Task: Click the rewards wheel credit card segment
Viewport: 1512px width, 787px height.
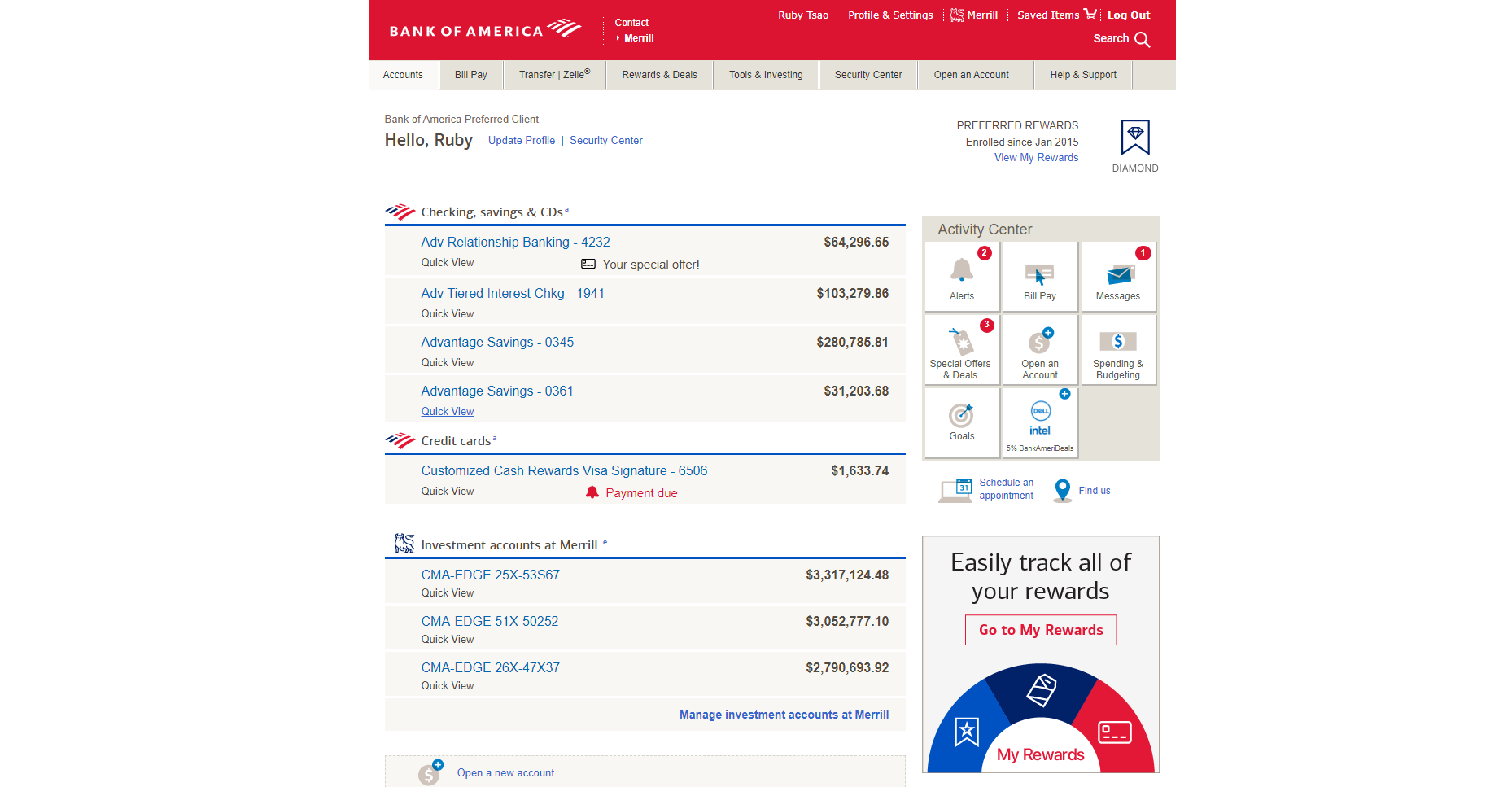Action: [x=1114, y=732]
